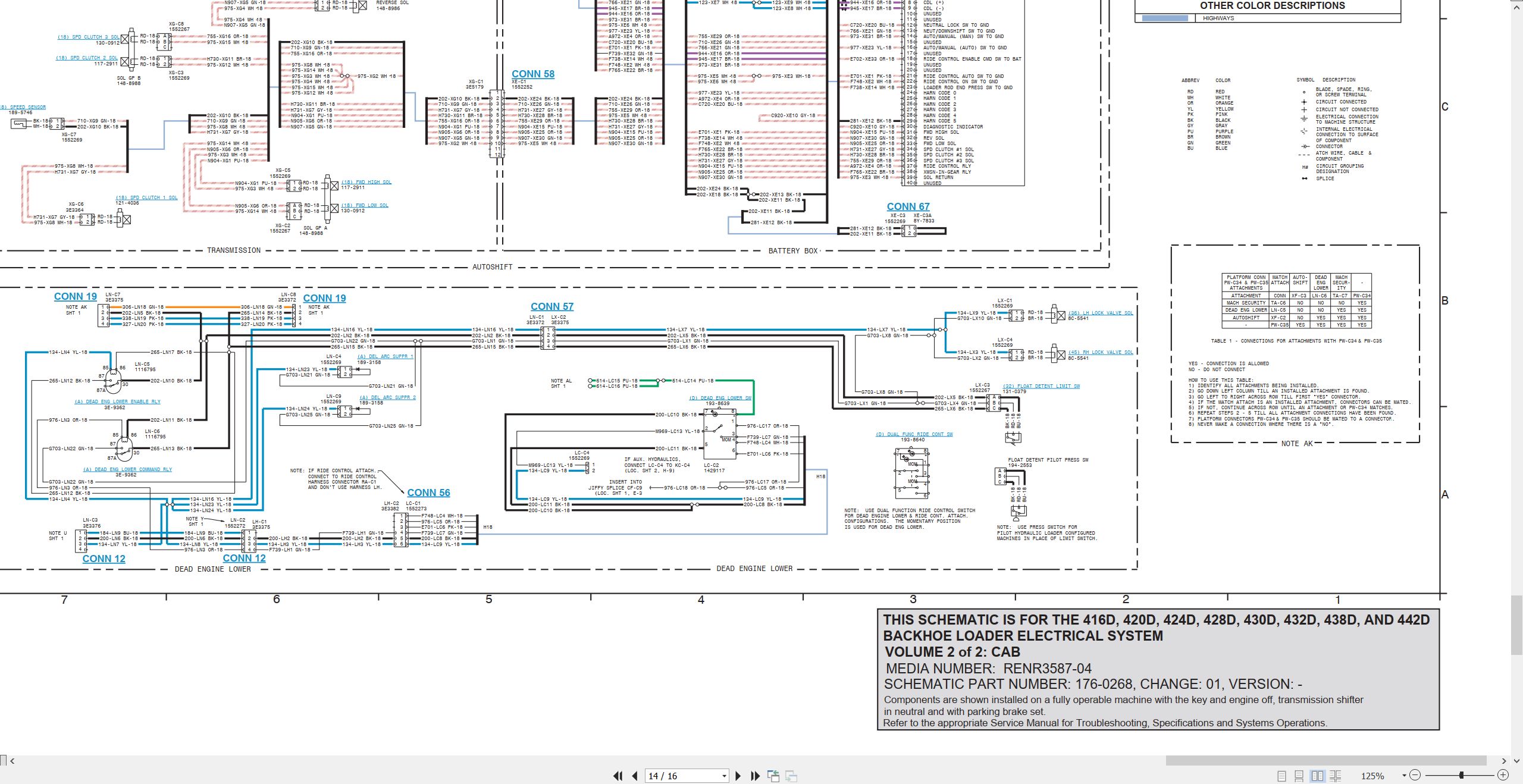Click the vertical scroll down arrow
The image size is (1523, 784).
click(1517, 761)
